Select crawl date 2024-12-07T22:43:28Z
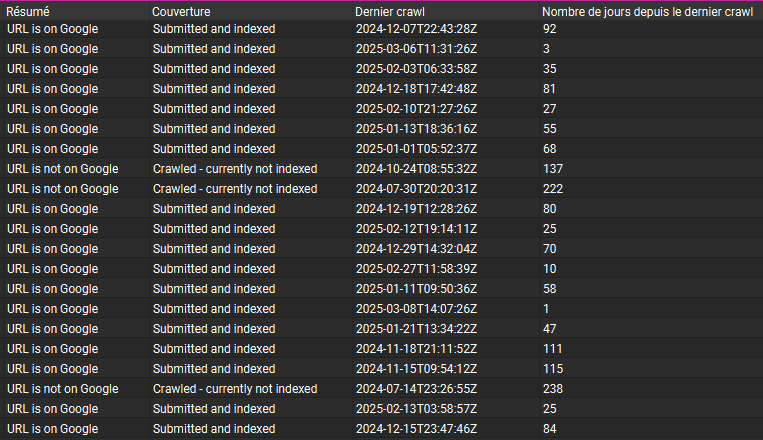The height and width of the screenshot is (440, 763). coord(417,29)
